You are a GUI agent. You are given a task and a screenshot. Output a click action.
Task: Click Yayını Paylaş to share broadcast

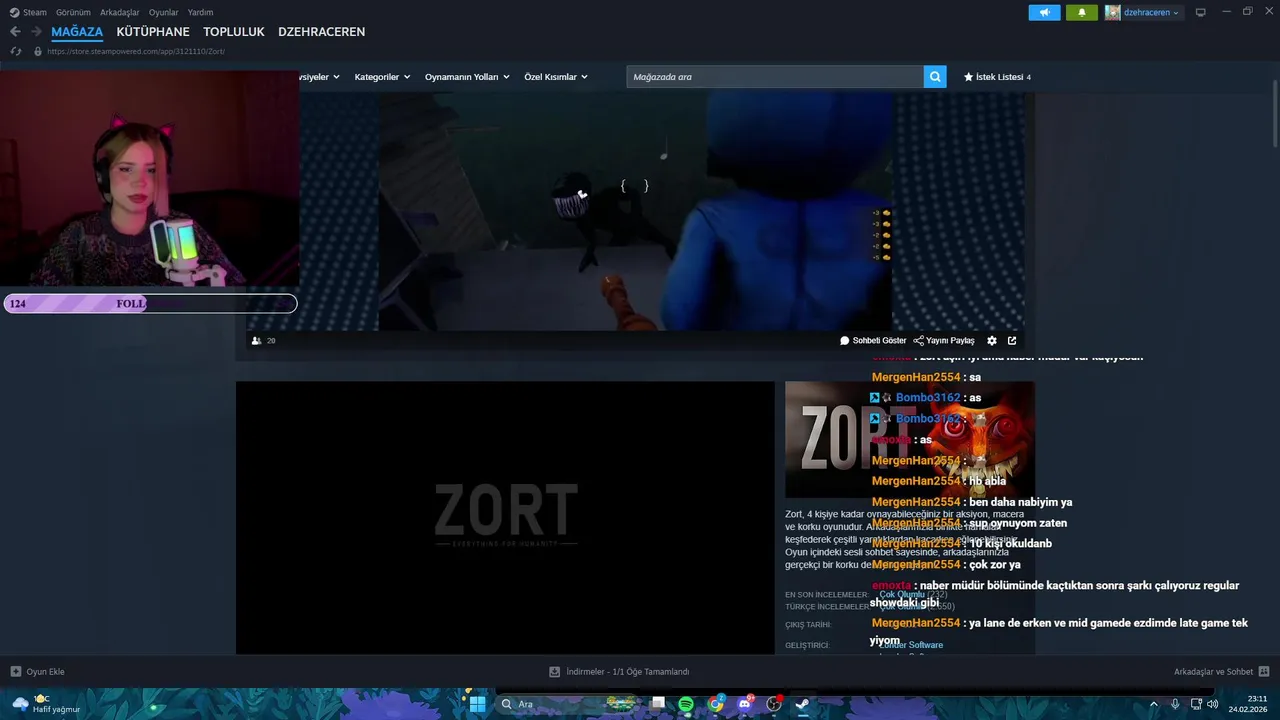point(944,341)
